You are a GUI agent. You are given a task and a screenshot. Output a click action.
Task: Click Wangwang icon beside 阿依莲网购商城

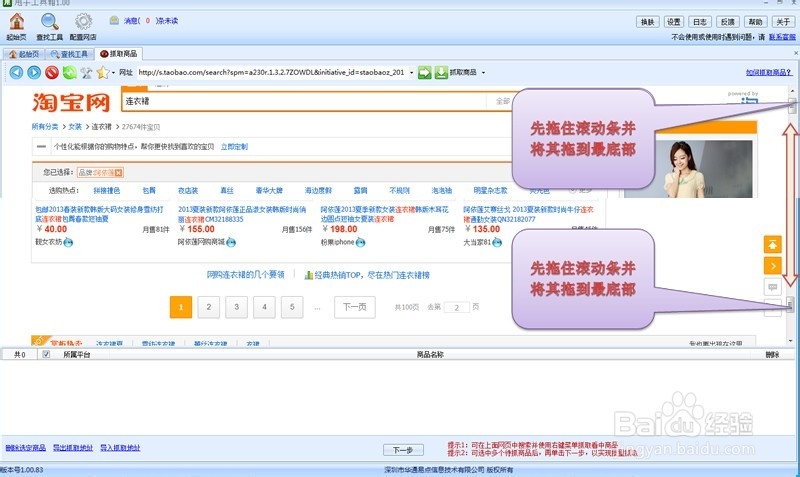(231, 242)
